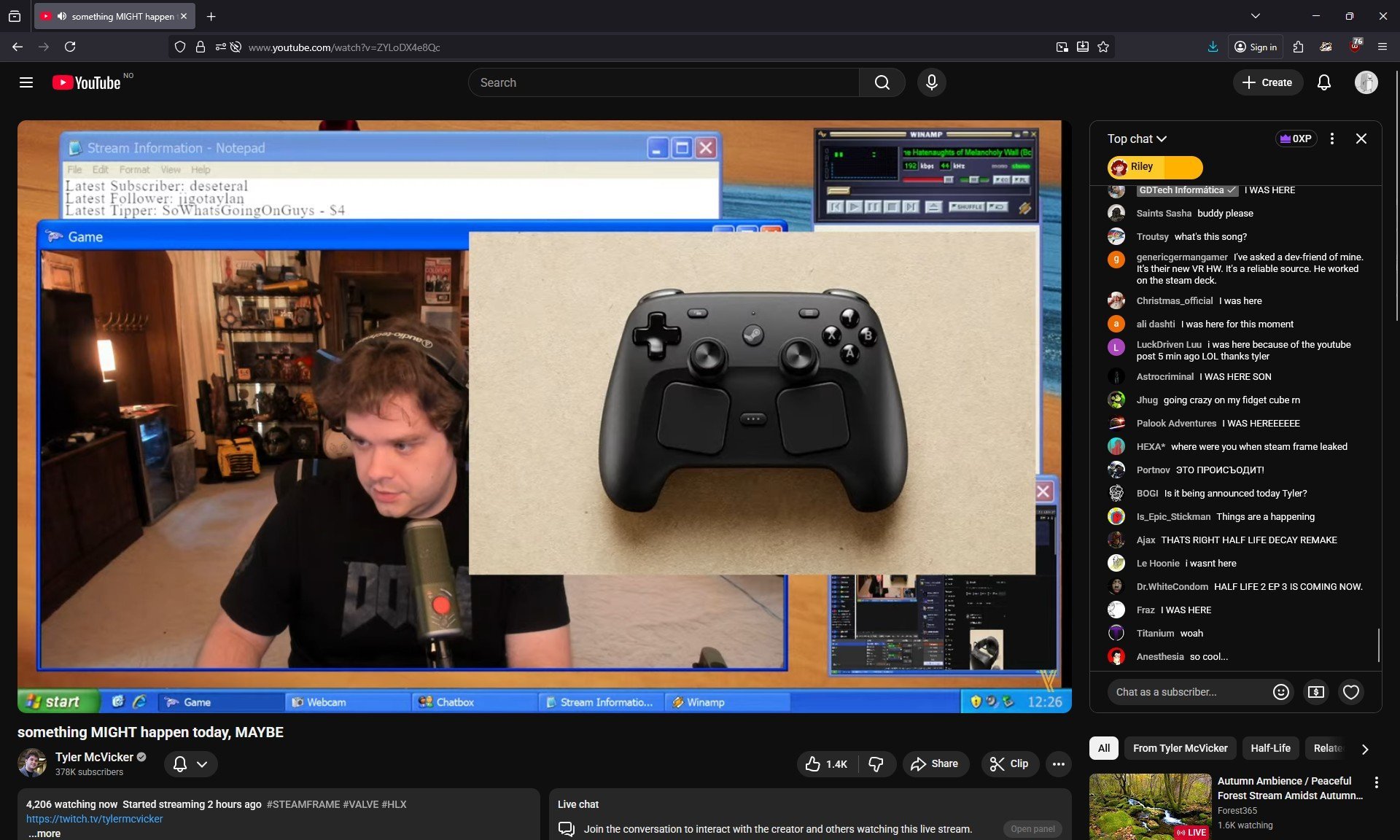The width and height of the screenshot is (1400, 840).
Task: Like the video with 1.4K likes
Action: click(x=827, y=763)
